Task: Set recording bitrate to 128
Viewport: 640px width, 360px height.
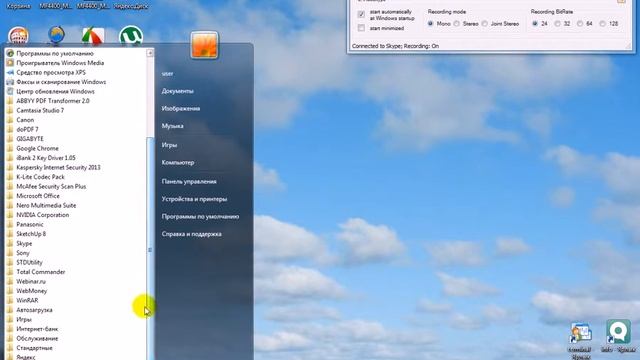Action: pos(602,24)
